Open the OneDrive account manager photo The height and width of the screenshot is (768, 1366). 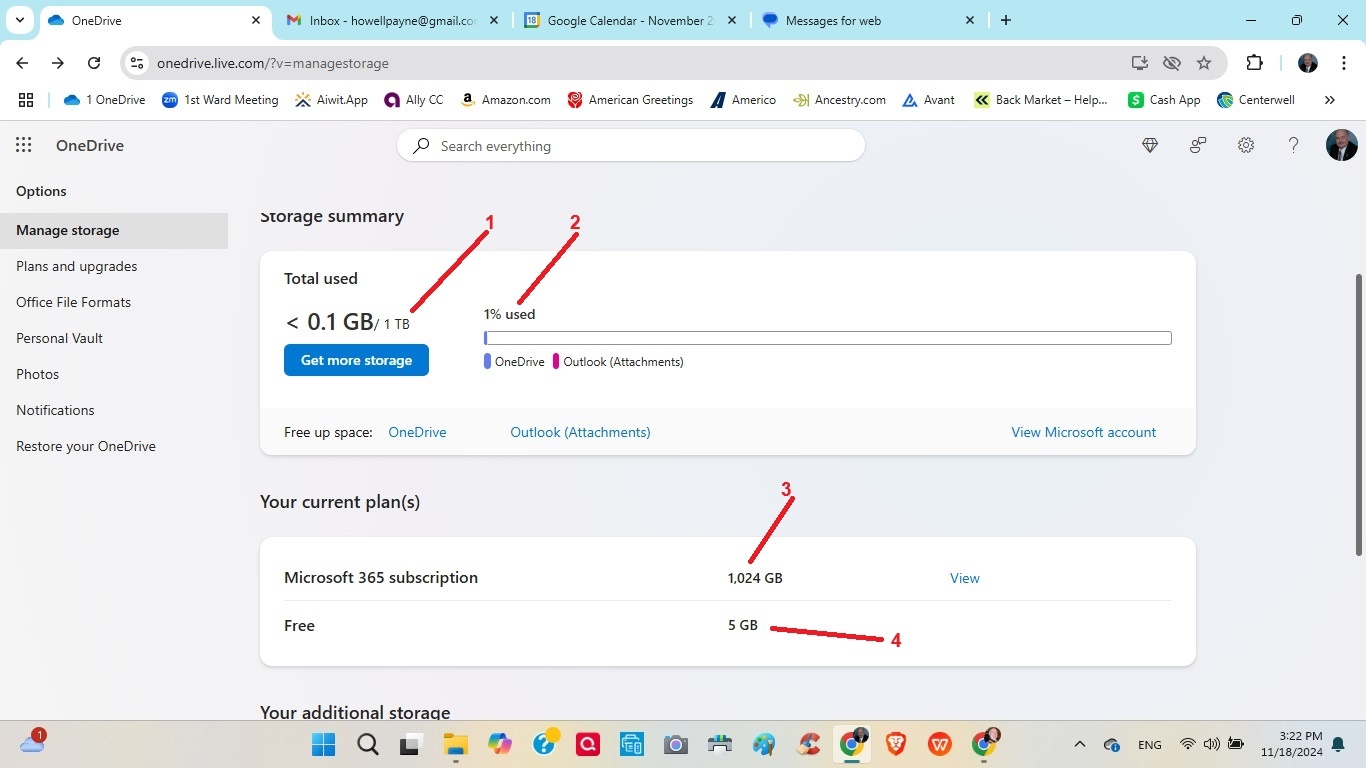1341,145
